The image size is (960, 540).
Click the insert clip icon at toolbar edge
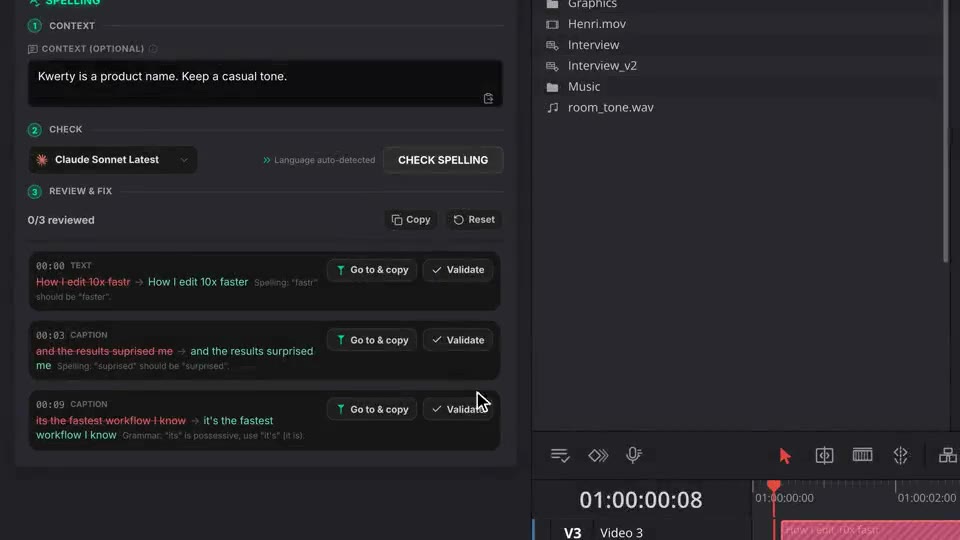point(948,456)
